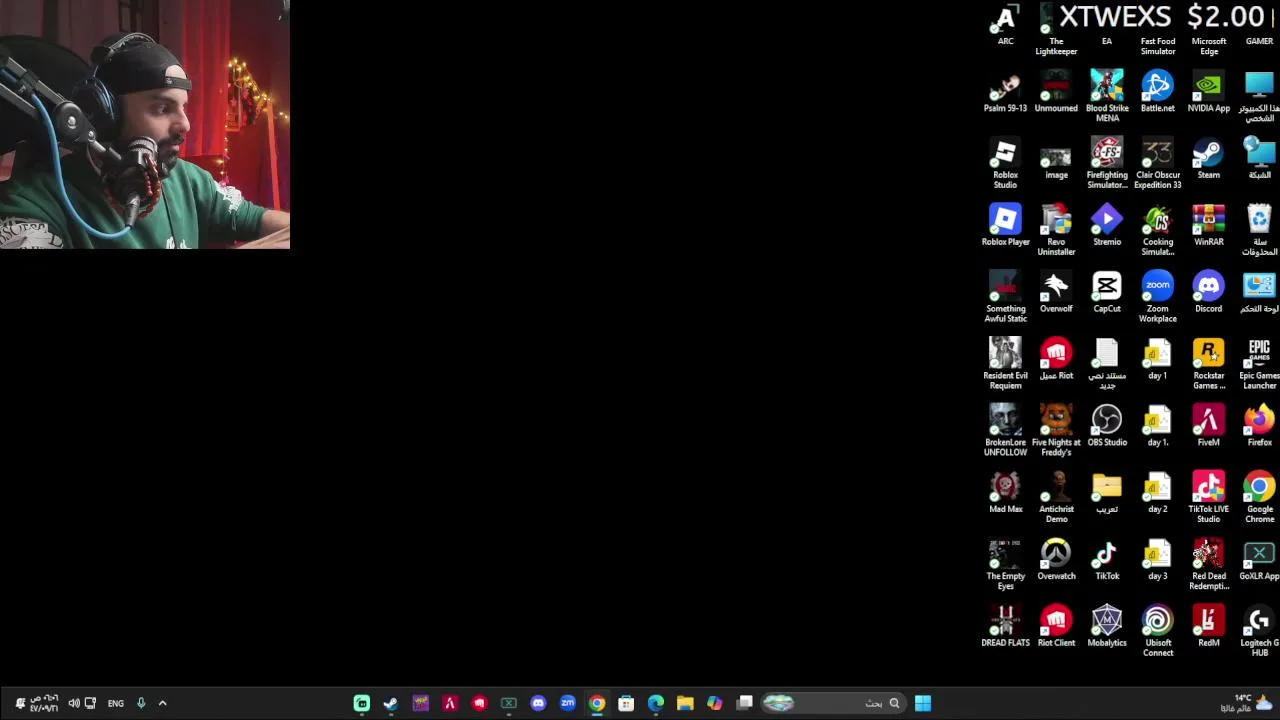1280x720 pixels.
Task: Open Mad Max game shortcut
Action: (x=1005, y=494)
